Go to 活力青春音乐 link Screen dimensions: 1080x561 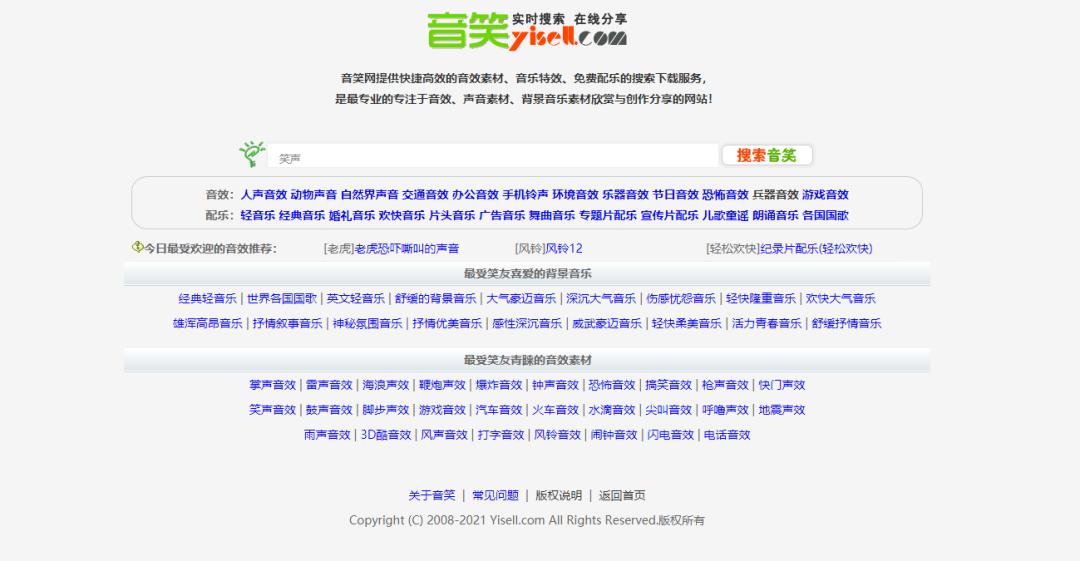(767, 323)
